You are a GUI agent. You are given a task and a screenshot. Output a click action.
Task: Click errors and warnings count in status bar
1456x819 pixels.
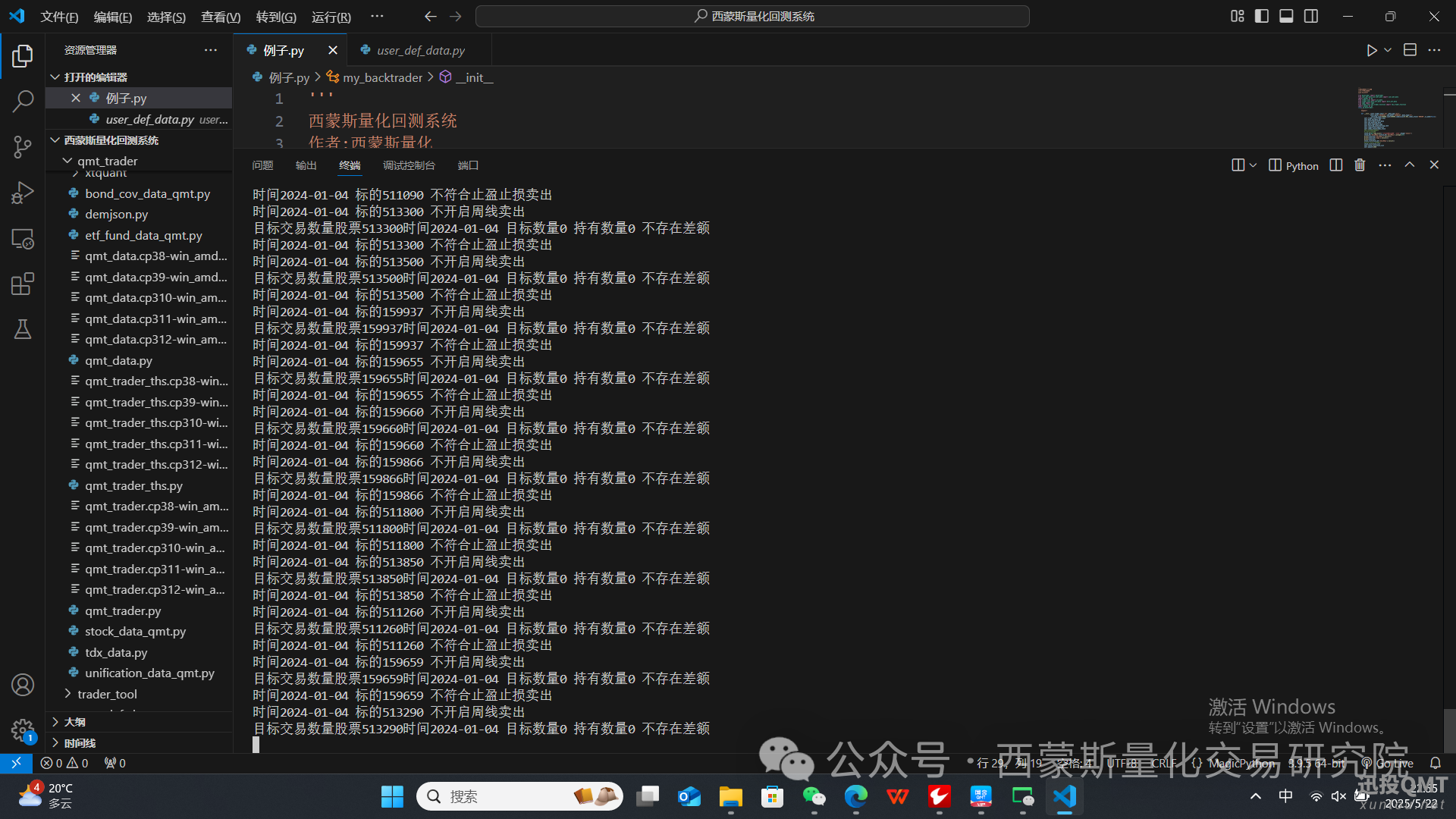point(64,763)
